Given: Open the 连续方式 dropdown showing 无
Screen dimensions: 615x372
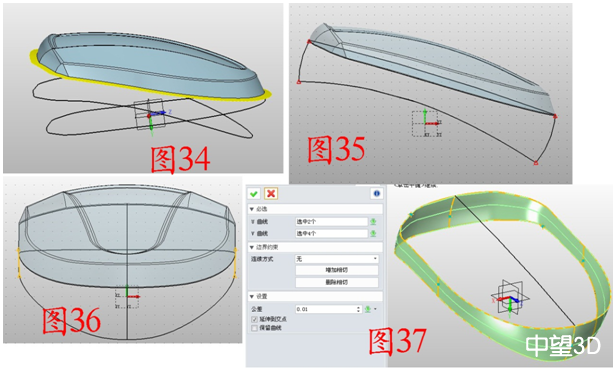Looking at the screenshot, I should (337, 259).
